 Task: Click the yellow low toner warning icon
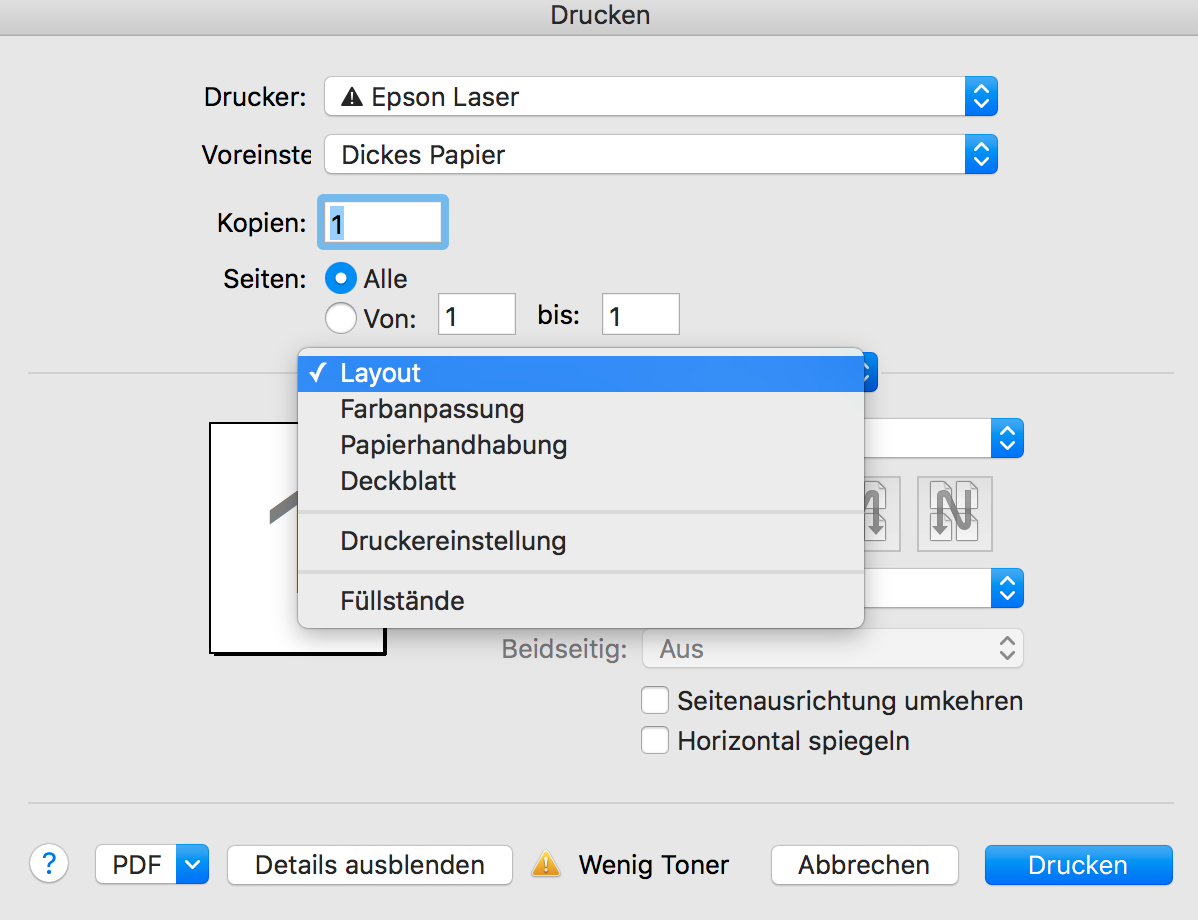tap(546, 864)
